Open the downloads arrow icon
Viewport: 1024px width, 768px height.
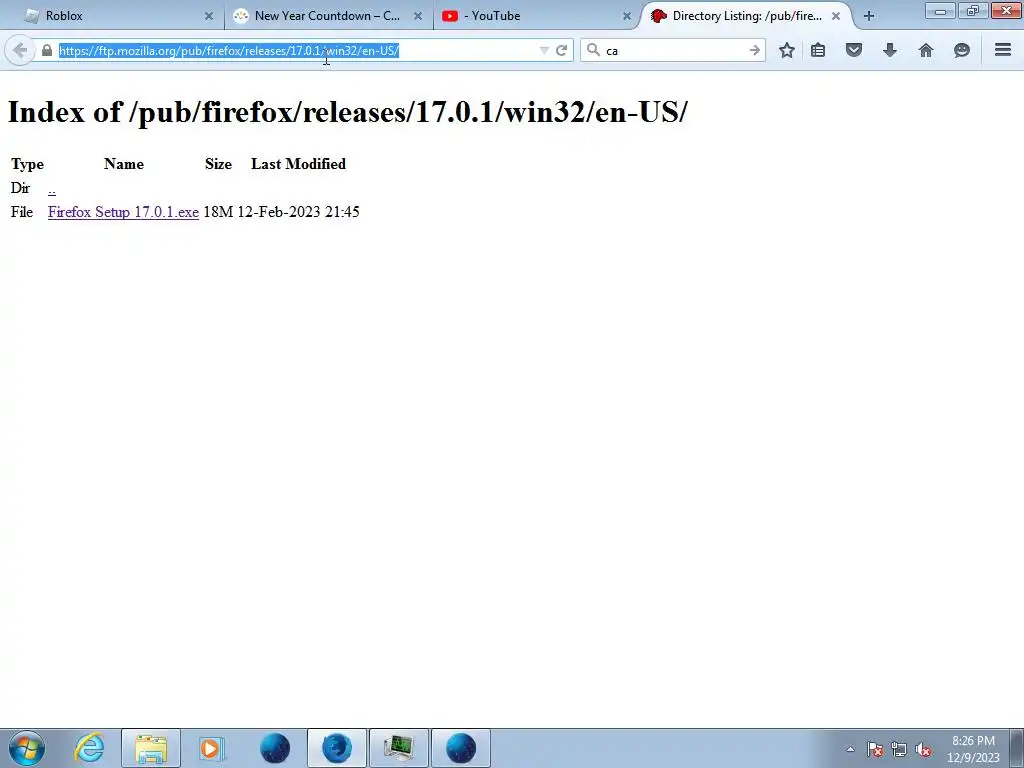[x=889, y=50]
